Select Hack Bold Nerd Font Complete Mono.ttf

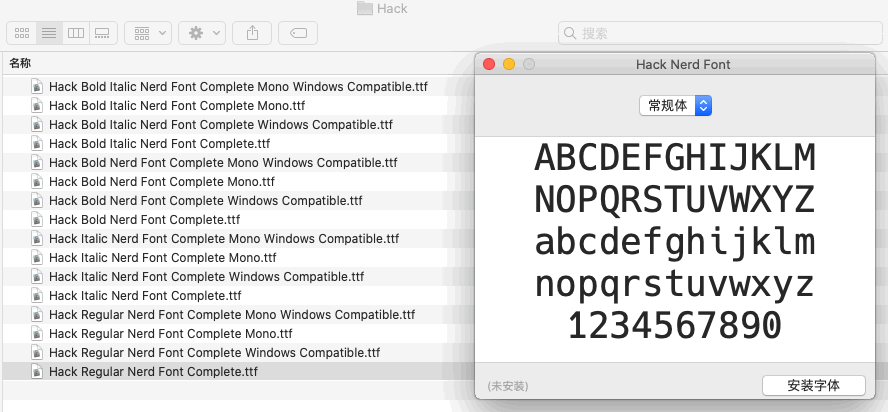pos(161,182)
